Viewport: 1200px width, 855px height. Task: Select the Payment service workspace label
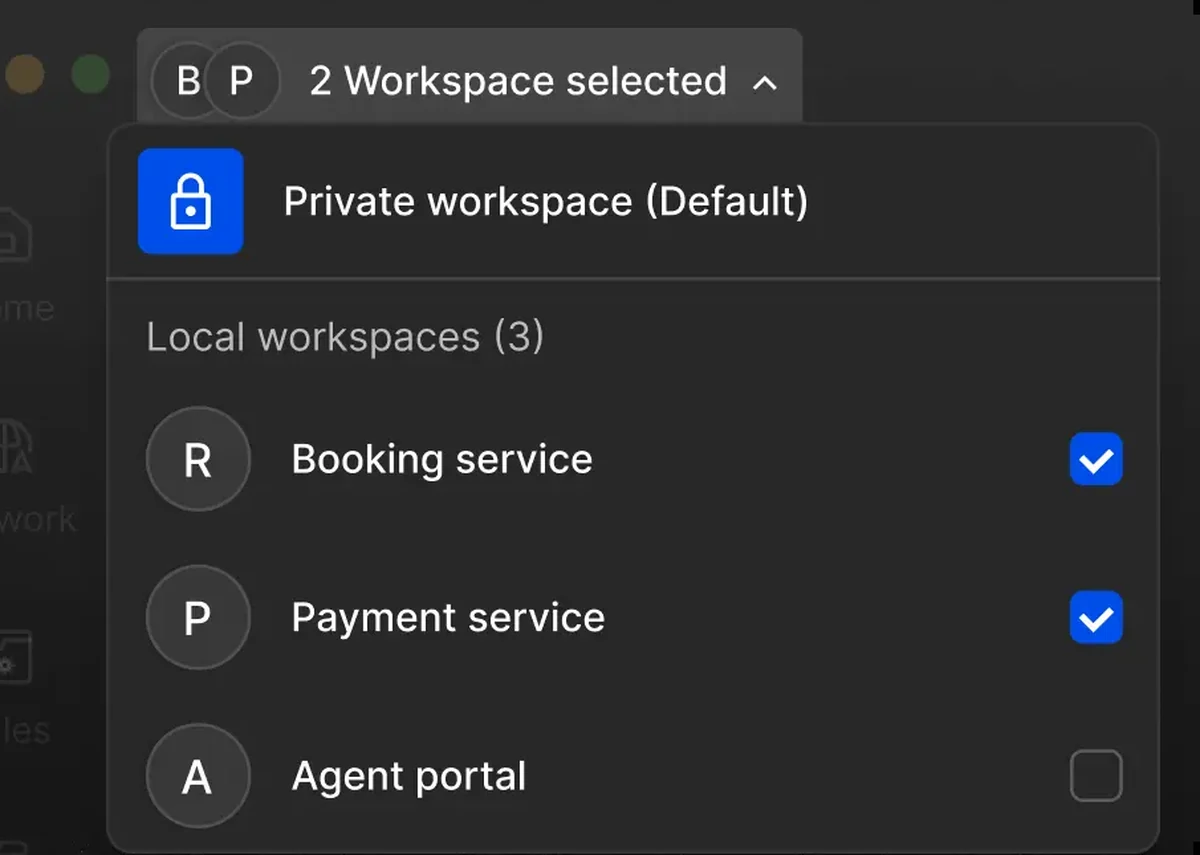click(448, 618)
